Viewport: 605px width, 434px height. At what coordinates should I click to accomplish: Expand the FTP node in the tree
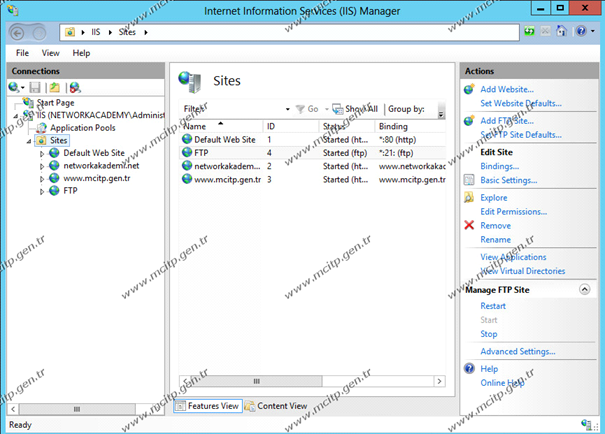pos(42,191)
